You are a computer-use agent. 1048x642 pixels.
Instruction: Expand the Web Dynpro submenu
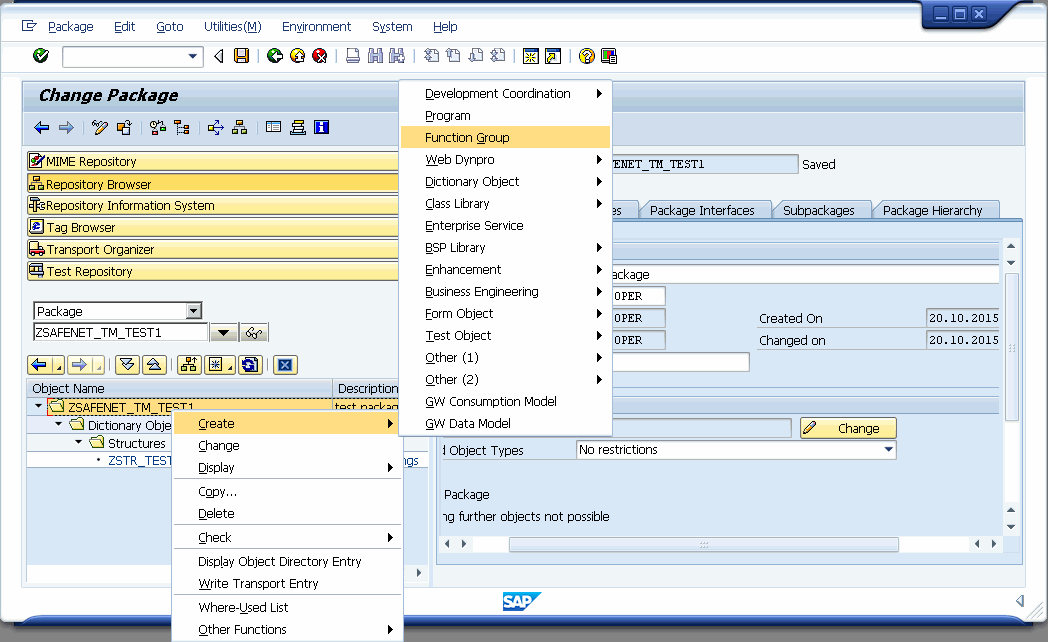pyautogui.click(x=506, y=160)
